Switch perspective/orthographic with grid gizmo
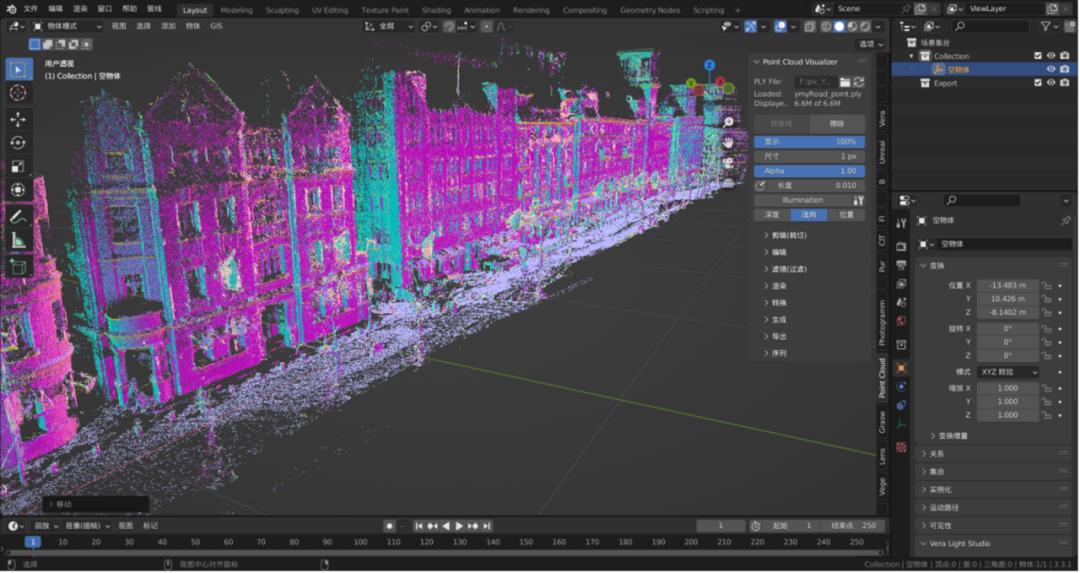1080x573 pixels. click(x=729, y=183)
